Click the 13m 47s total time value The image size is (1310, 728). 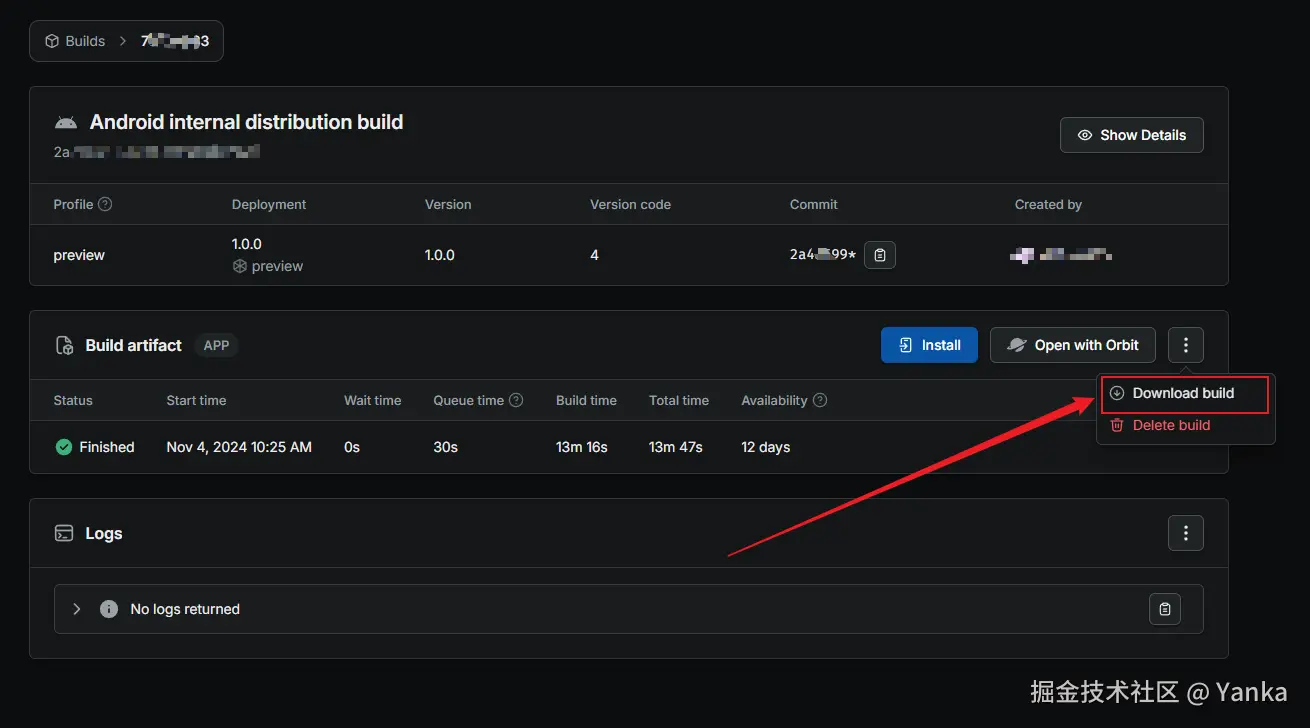point(676,447)
